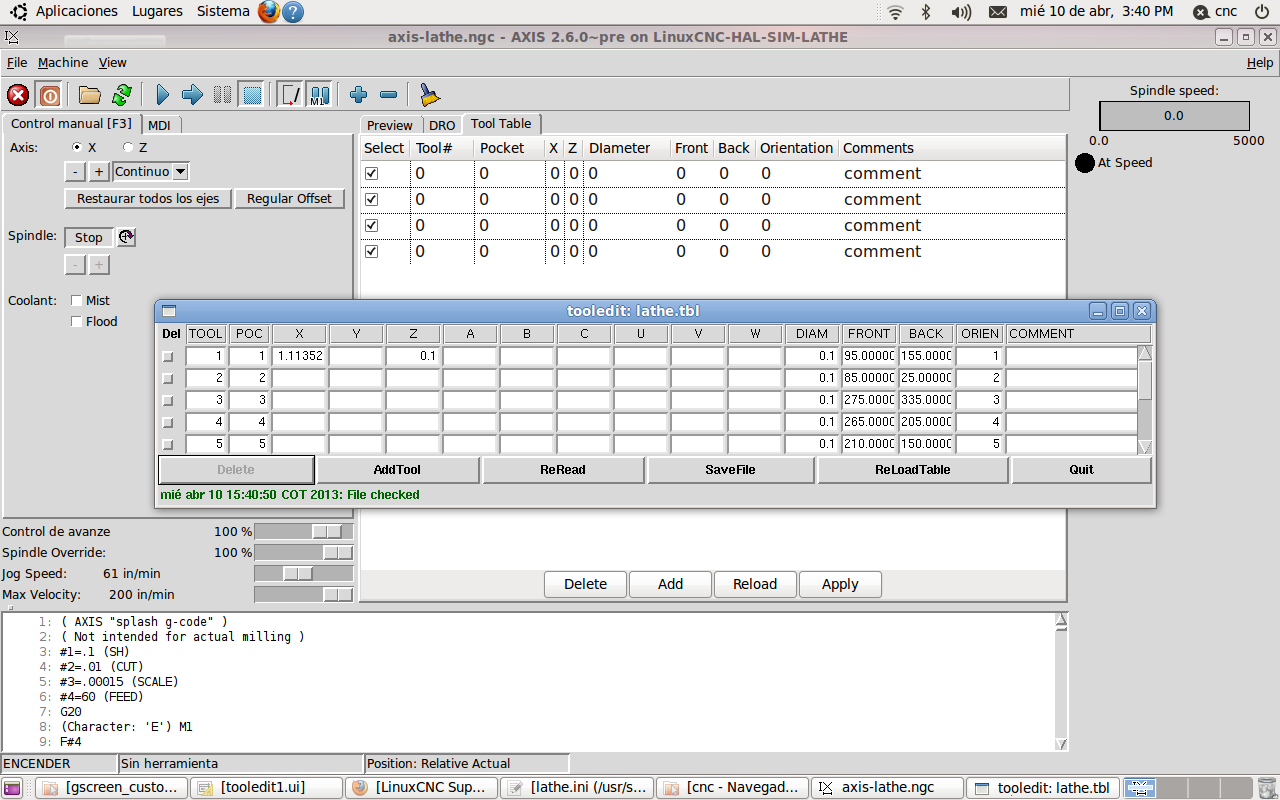Zoom out with the minus icon

(388, 95)
